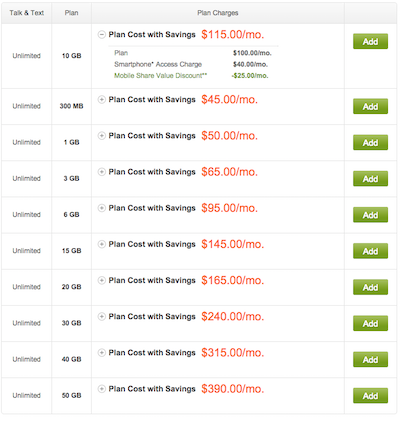The width and height of the screenshot is (400, 421).
Task: Expand the 3 GB plan cost breakdown
Action: click(102, 172)
